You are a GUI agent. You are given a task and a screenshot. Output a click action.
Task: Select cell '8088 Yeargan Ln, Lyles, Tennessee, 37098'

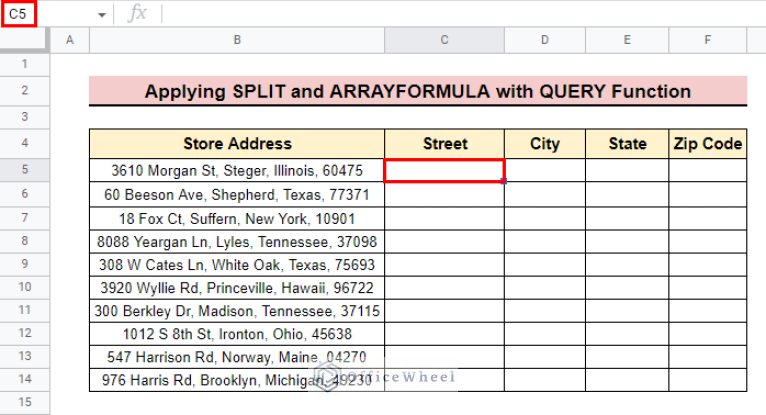[x=237, y=242]
